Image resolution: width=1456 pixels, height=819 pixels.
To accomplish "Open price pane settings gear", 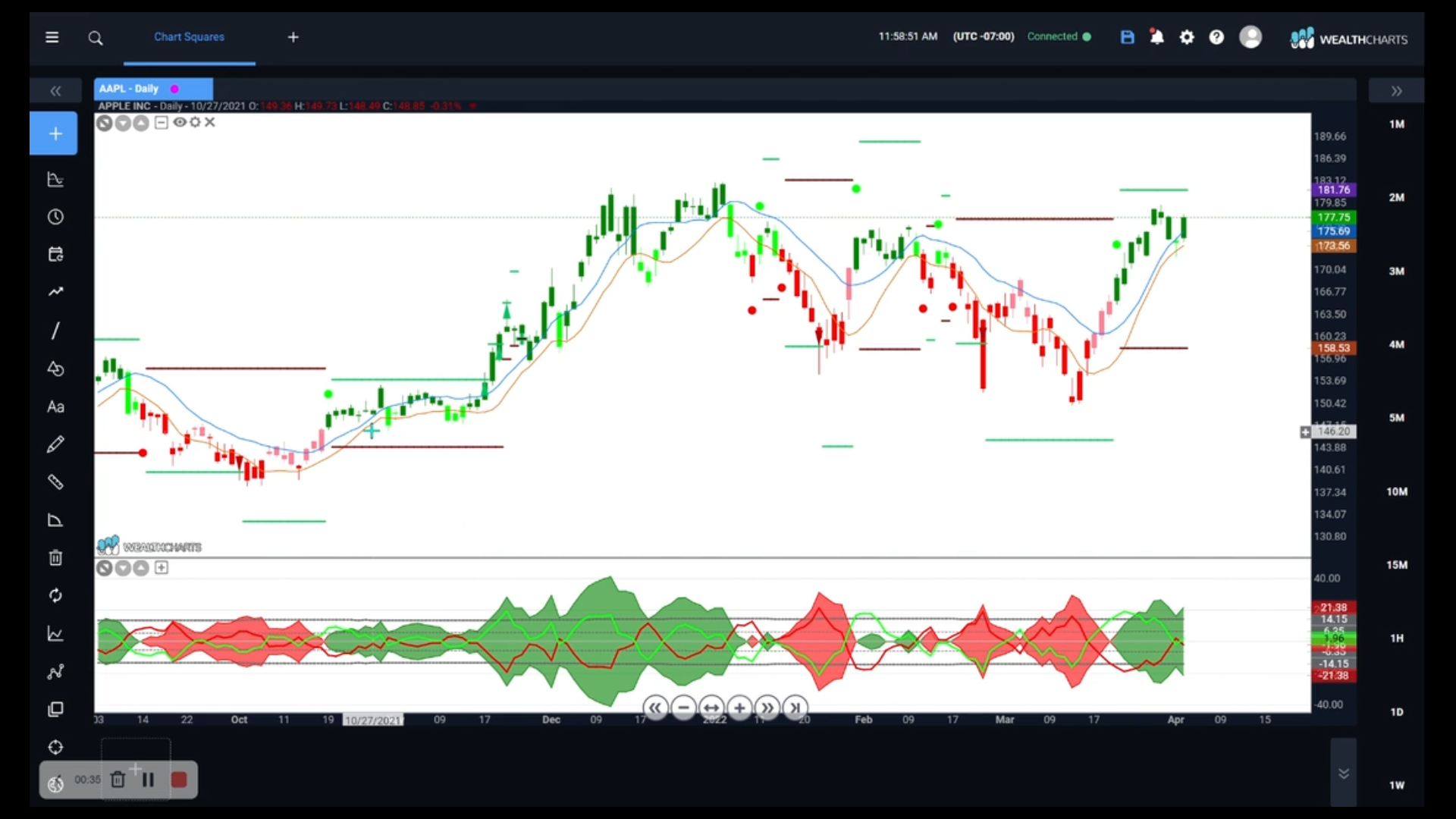I will (x=195, y=122).
